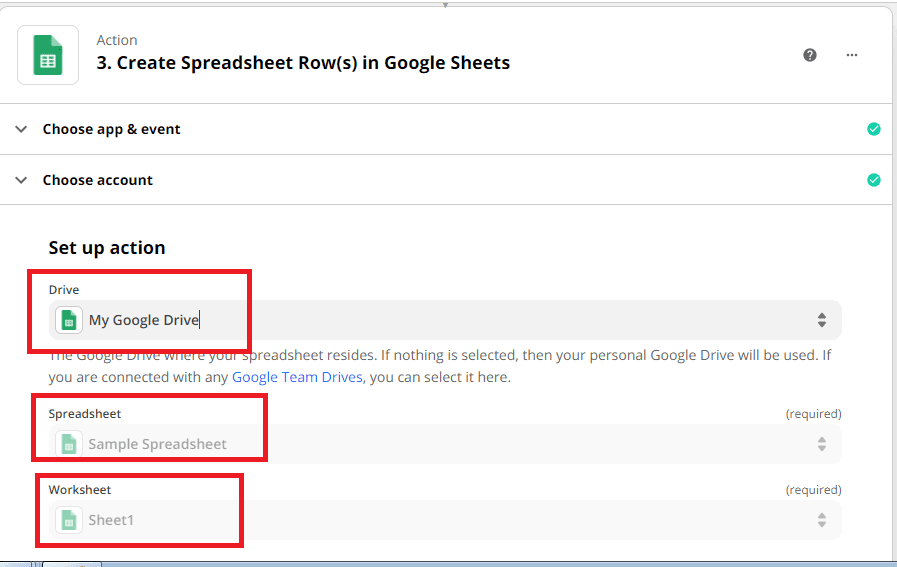This screenshot has height=567, width=897.
Task: Toggle chevron next to Choose account
Action: (22, 180)
